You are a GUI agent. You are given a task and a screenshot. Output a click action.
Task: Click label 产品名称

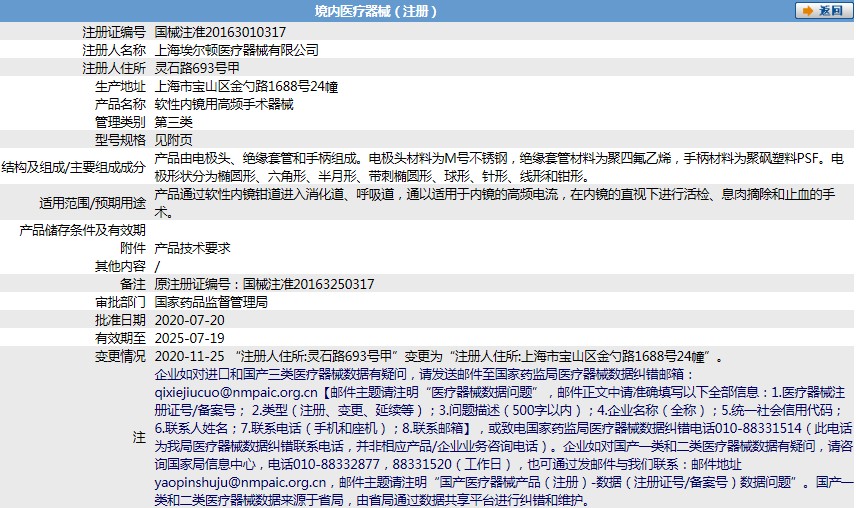point(120,104)
